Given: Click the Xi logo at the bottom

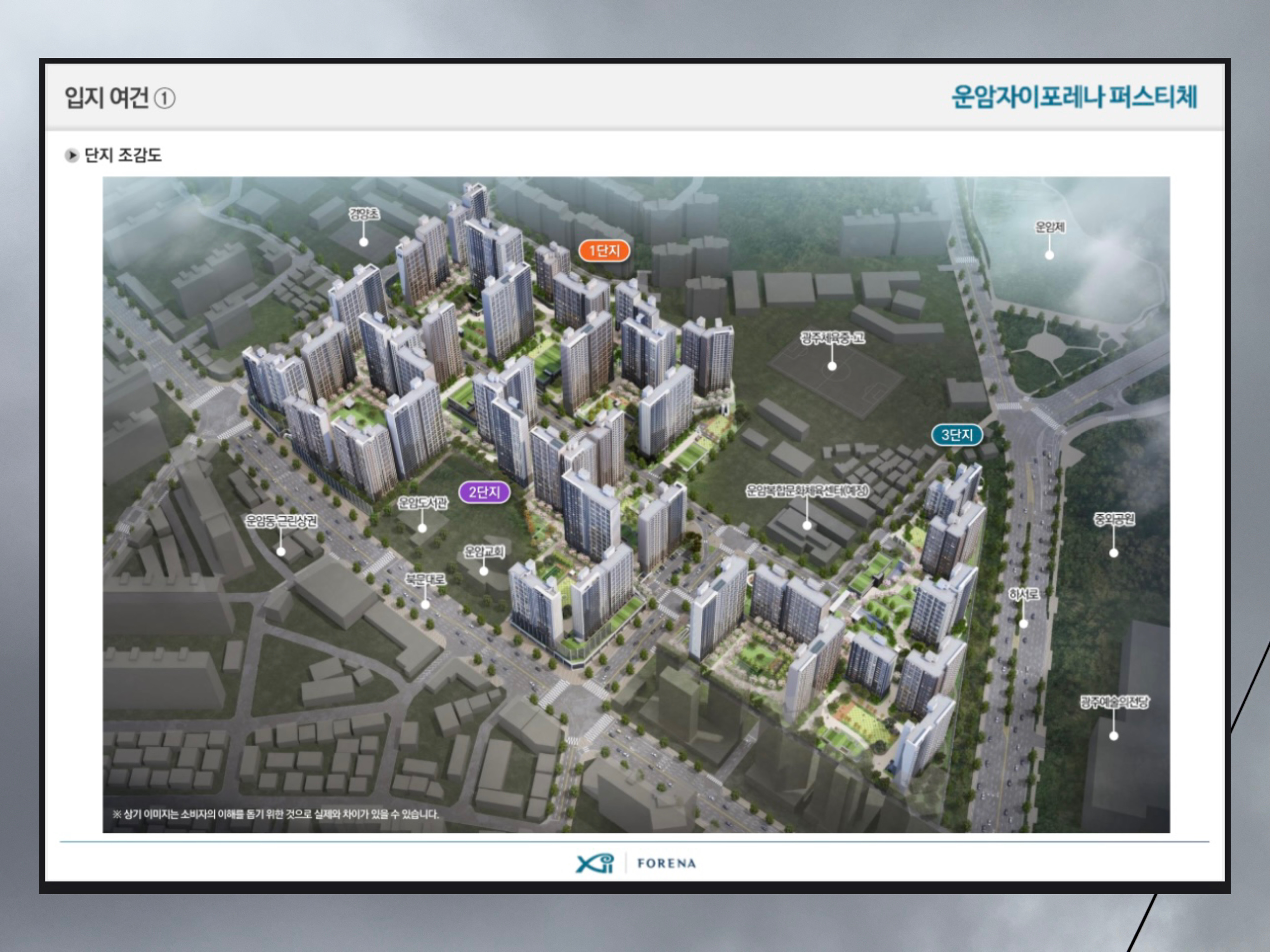Looking at the screenshot, I should point(594,863).
